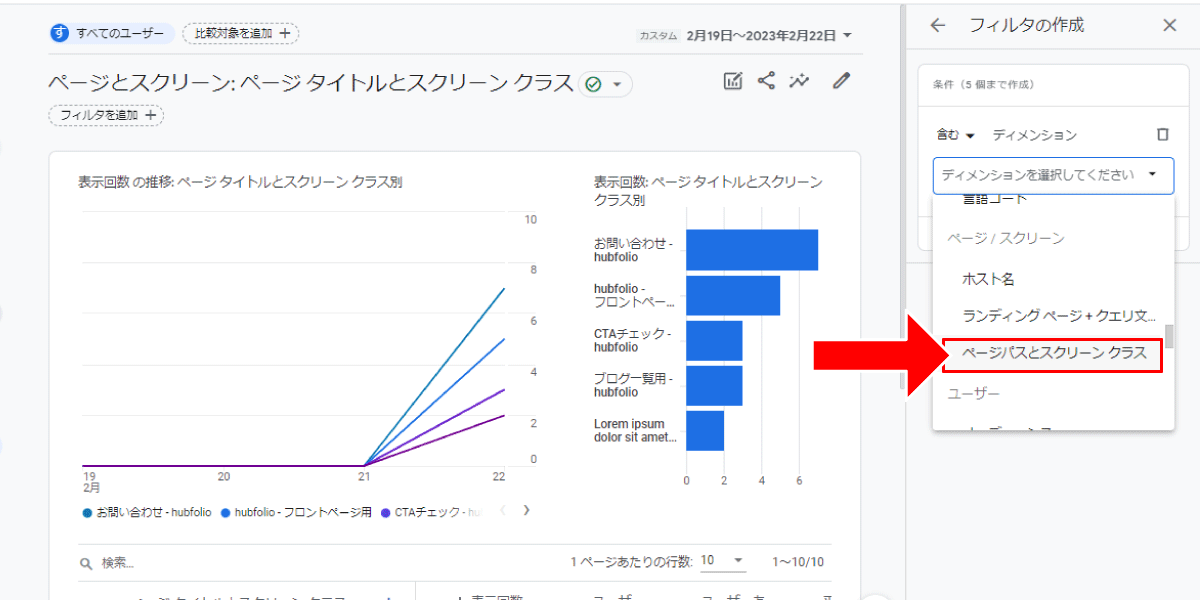Click the ブログ一覧用 - hubfolio bar
This screenshot has height=600, width=1200.
[714, 385]
